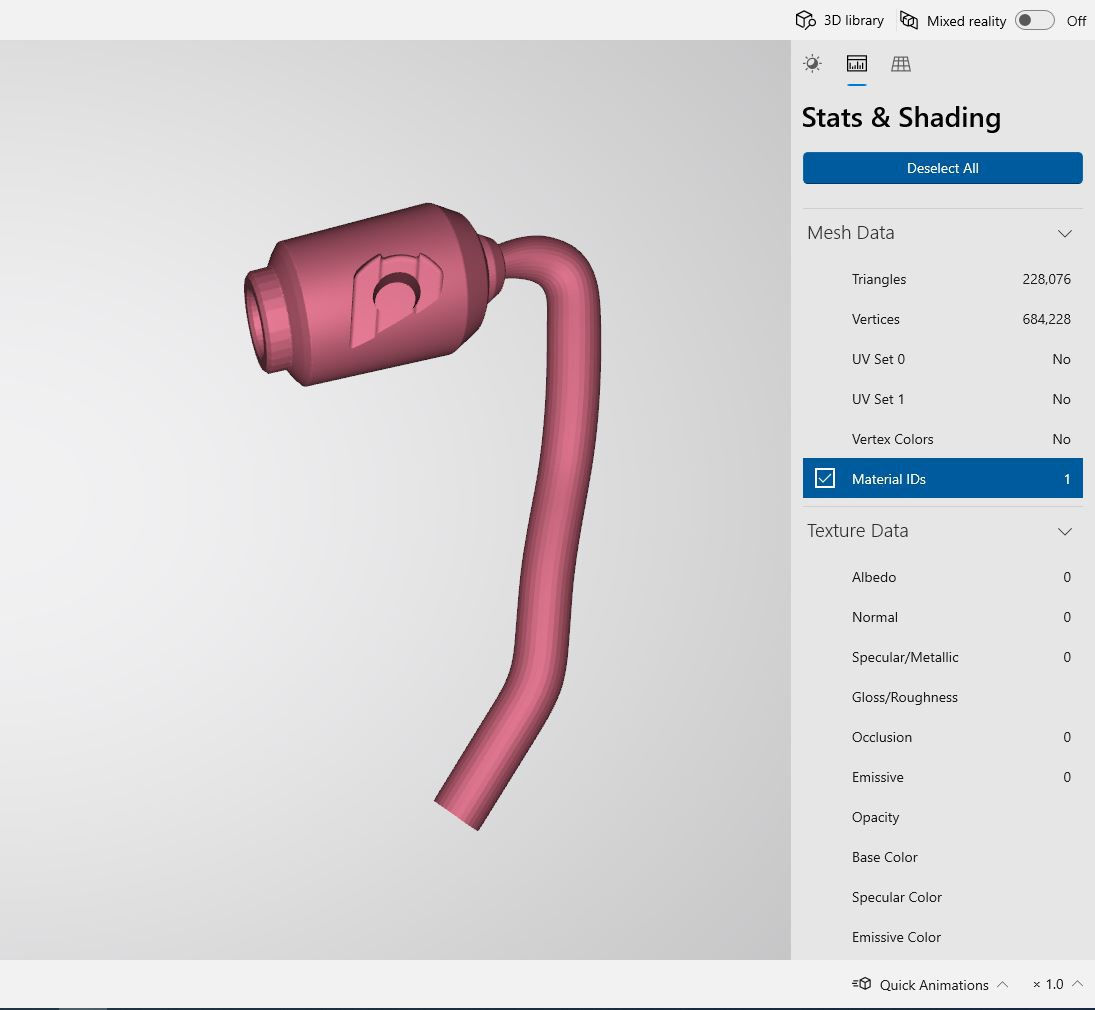Select the Albedo texture row
This screenshot has height=1010, width=1095.
point(943,577)
